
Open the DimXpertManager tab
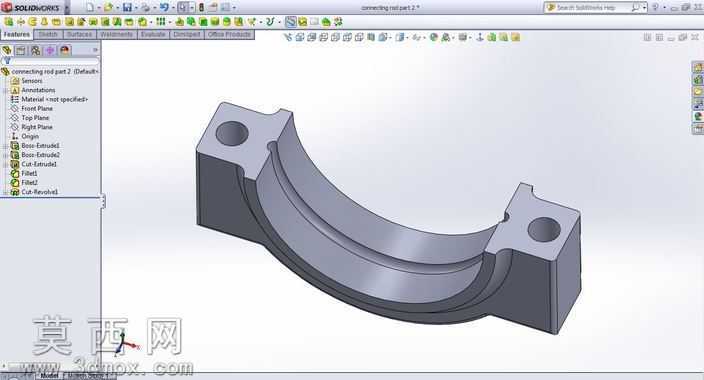click(50, 50)
